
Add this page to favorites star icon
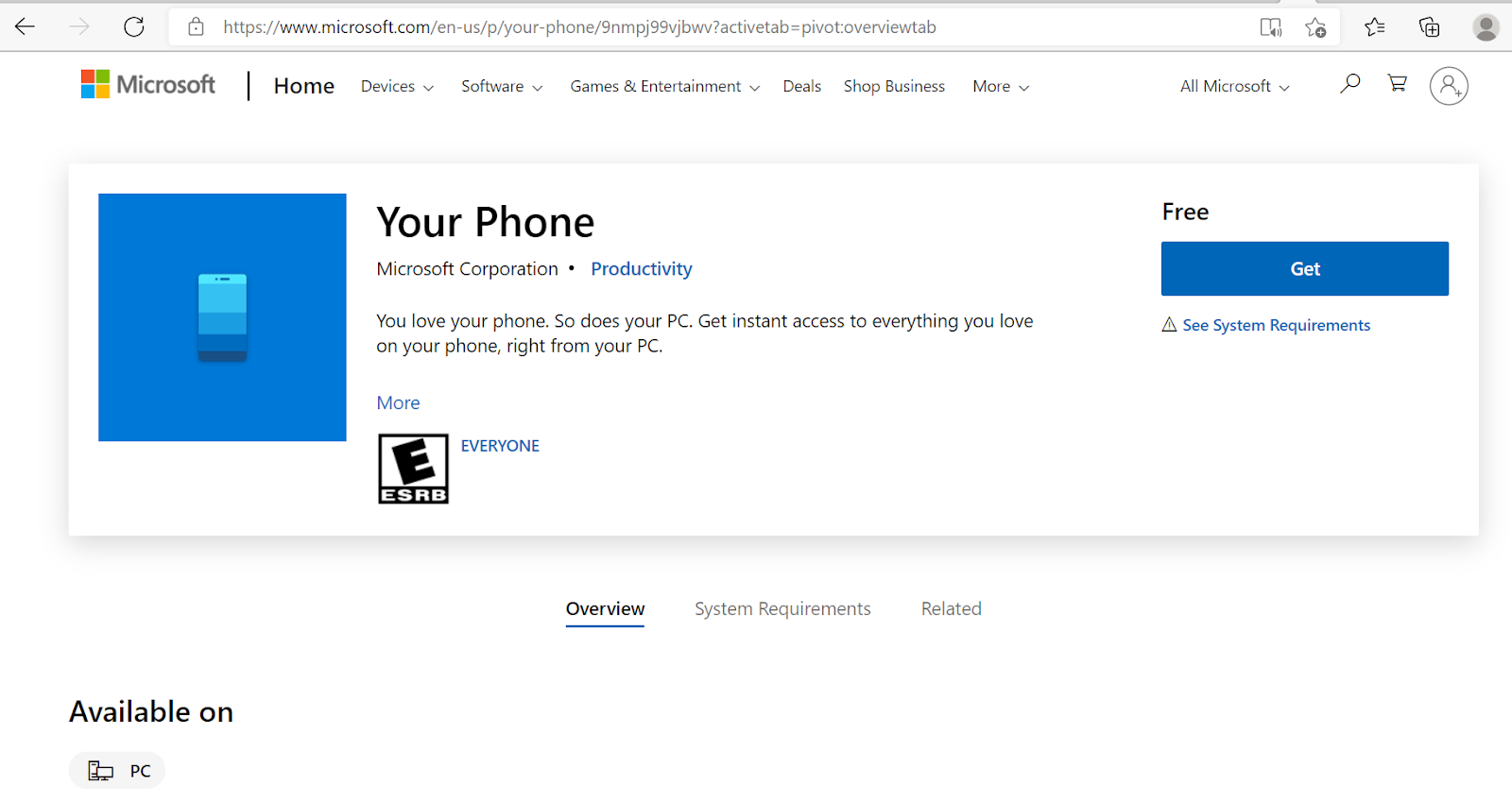1315,27
